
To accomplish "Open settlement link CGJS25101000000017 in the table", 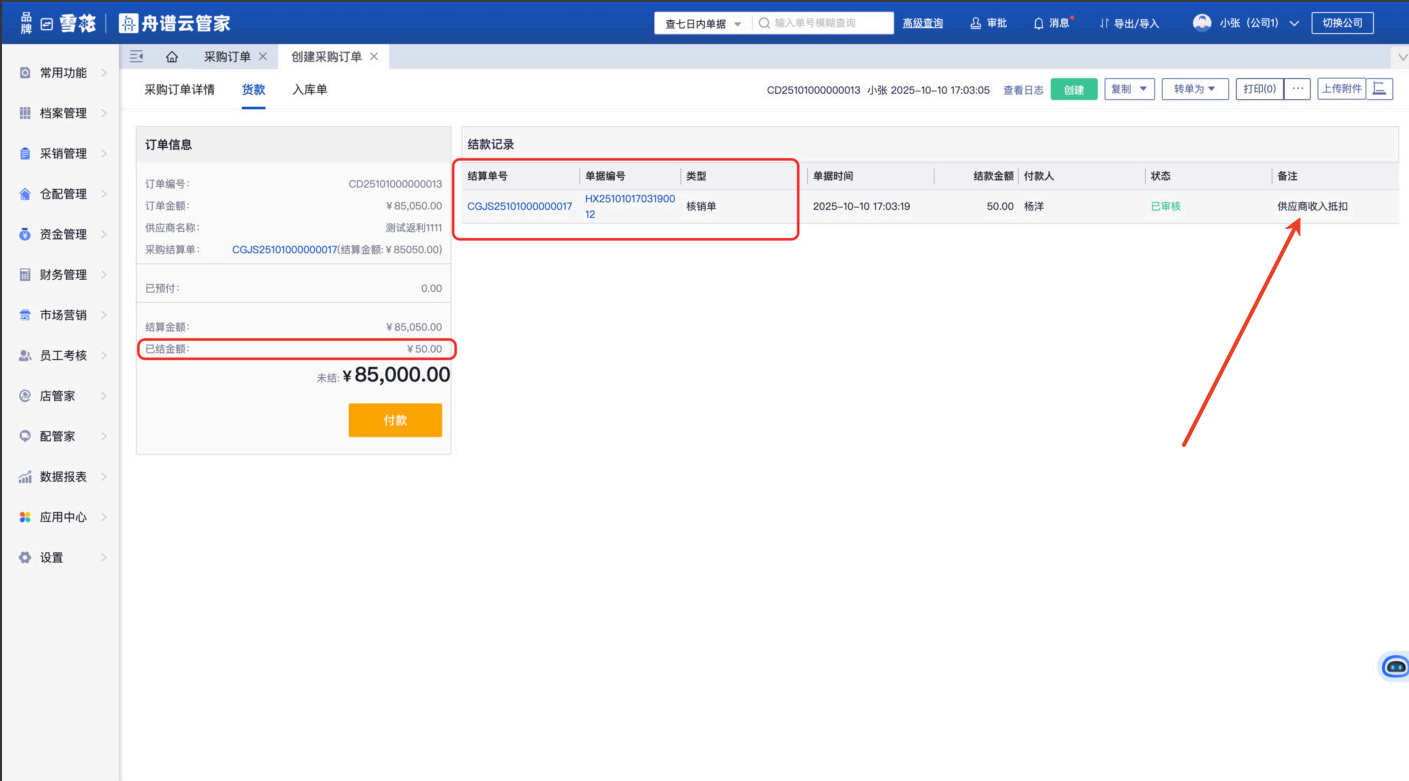I will (519, 207).
